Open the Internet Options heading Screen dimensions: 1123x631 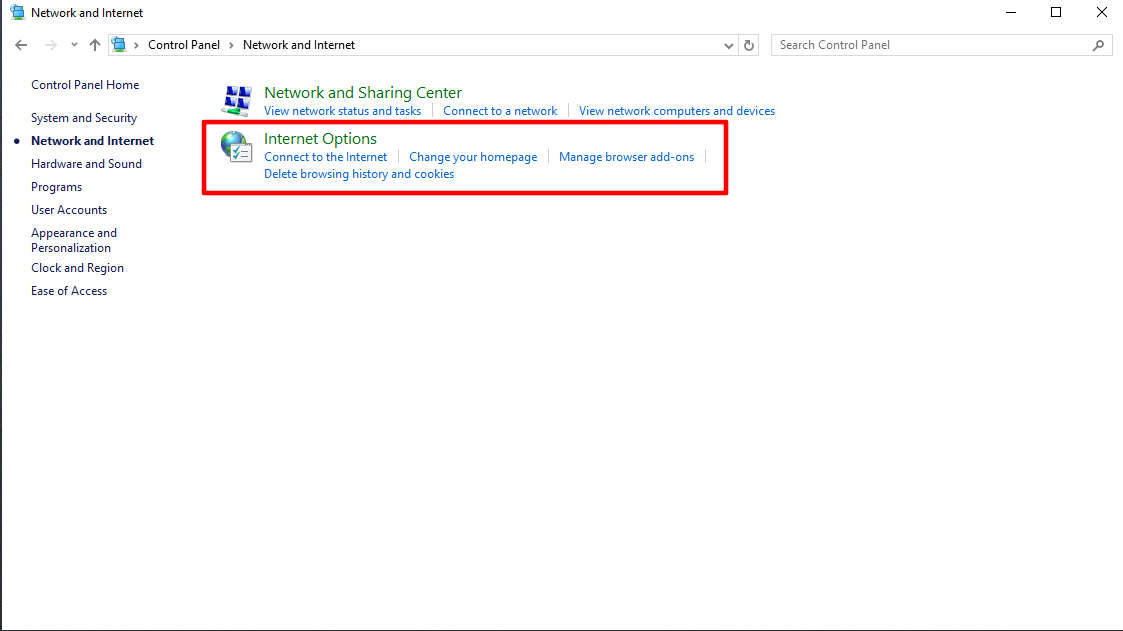320,139
